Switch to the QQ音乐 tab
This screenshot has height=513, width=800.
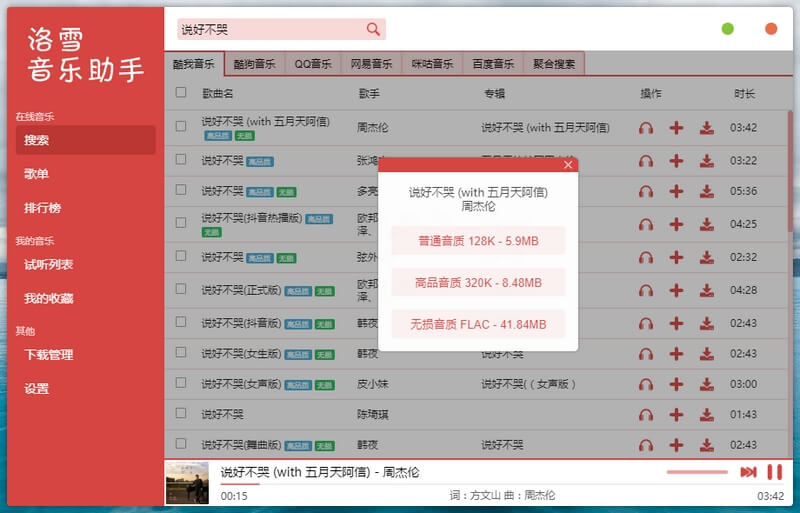(313, 64)
